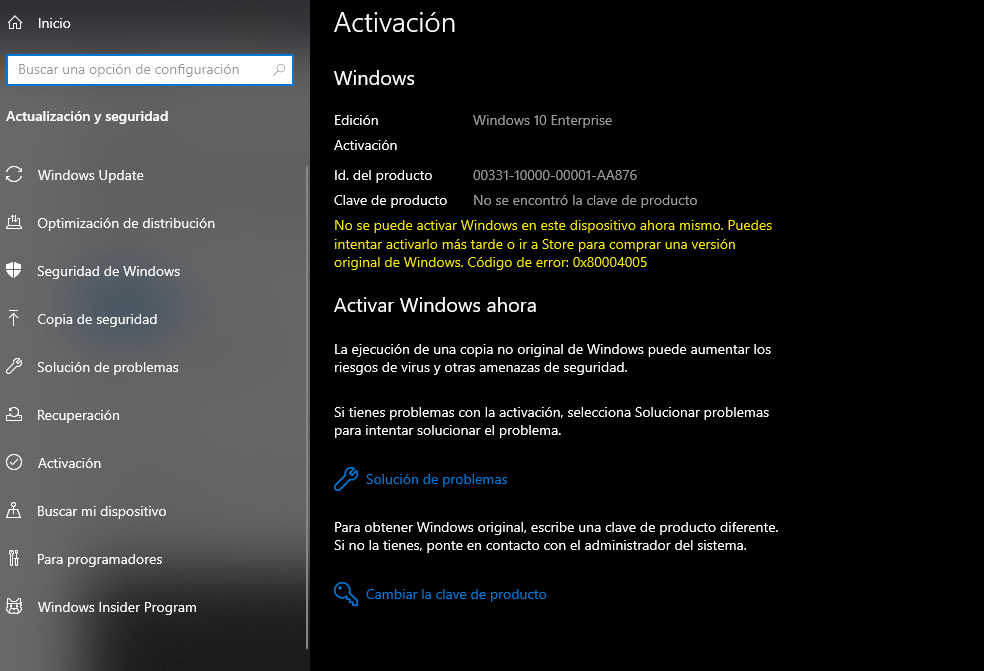
Task: Open the Solución de problemas activation link
Action: click(x=437, y=480)
